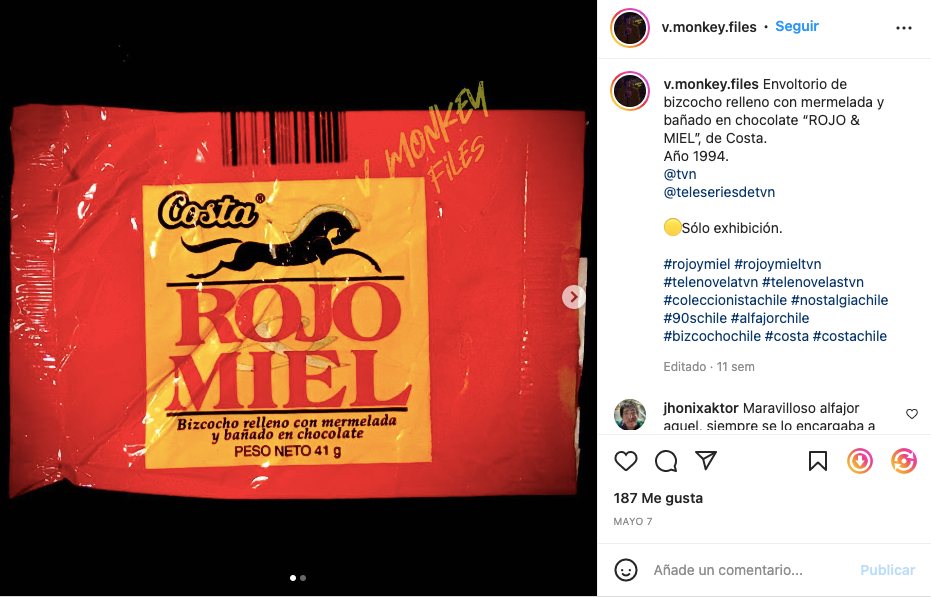Click the Publicar button
931x597 pixels.
(x=887, y=570)
